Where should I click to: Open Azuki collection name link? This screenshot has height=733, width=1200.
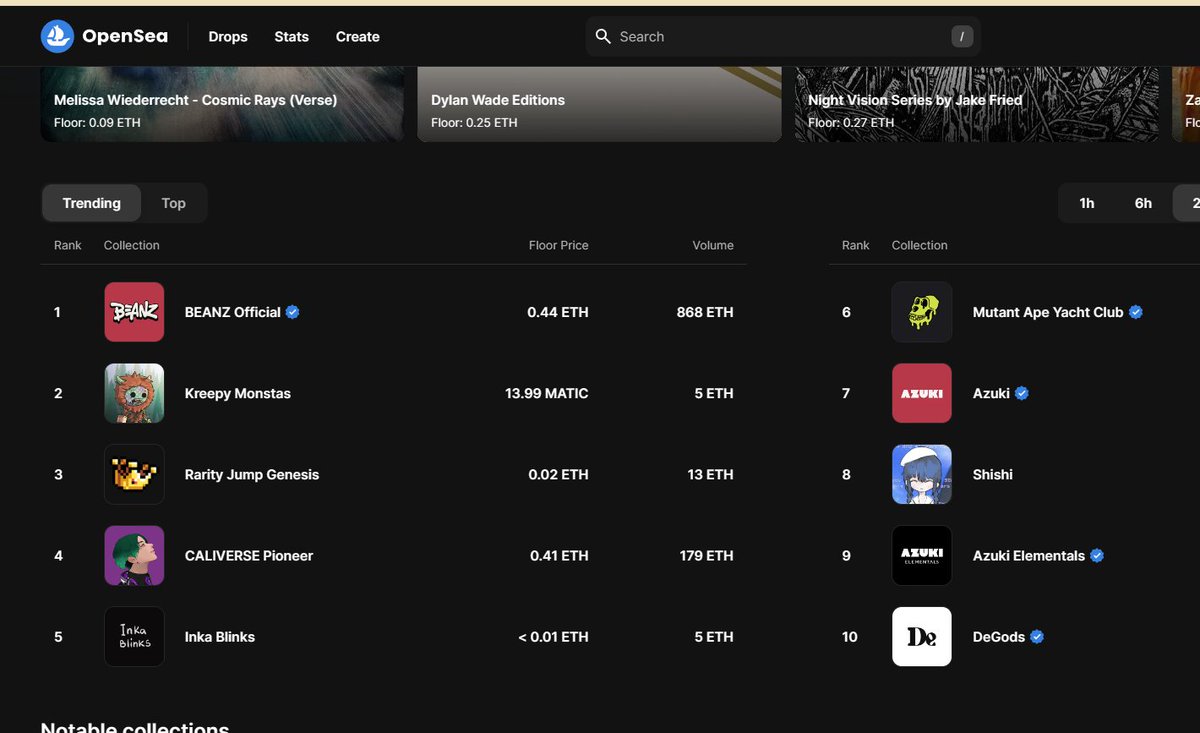(x=991, y=393)
